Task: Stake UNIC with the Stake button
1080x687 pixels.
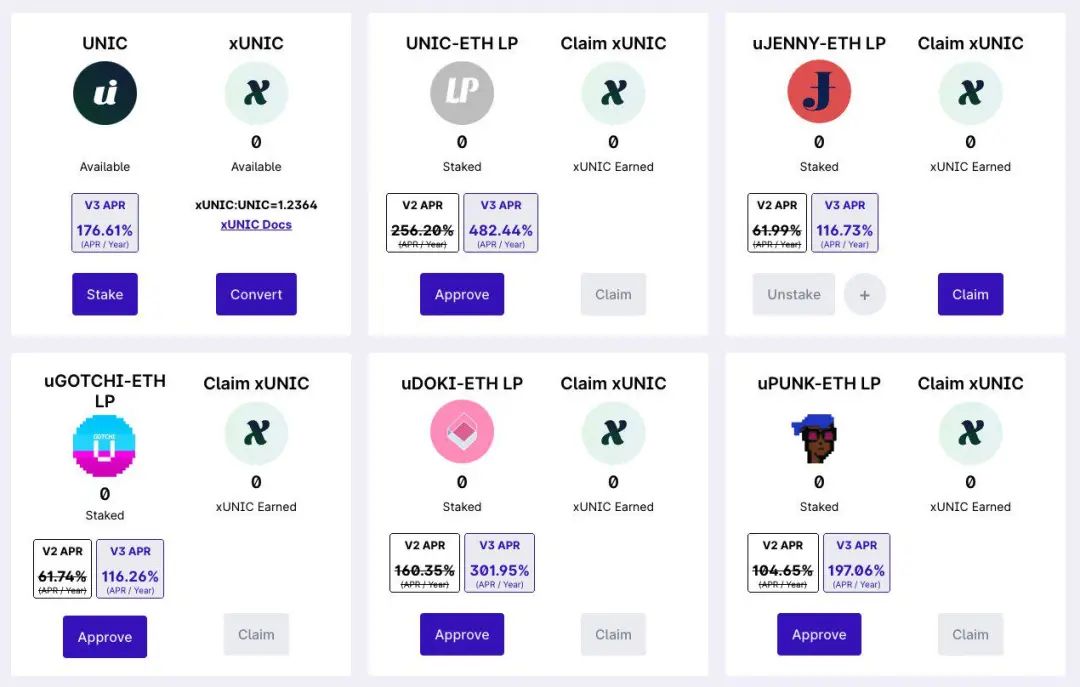Action: 105,294
